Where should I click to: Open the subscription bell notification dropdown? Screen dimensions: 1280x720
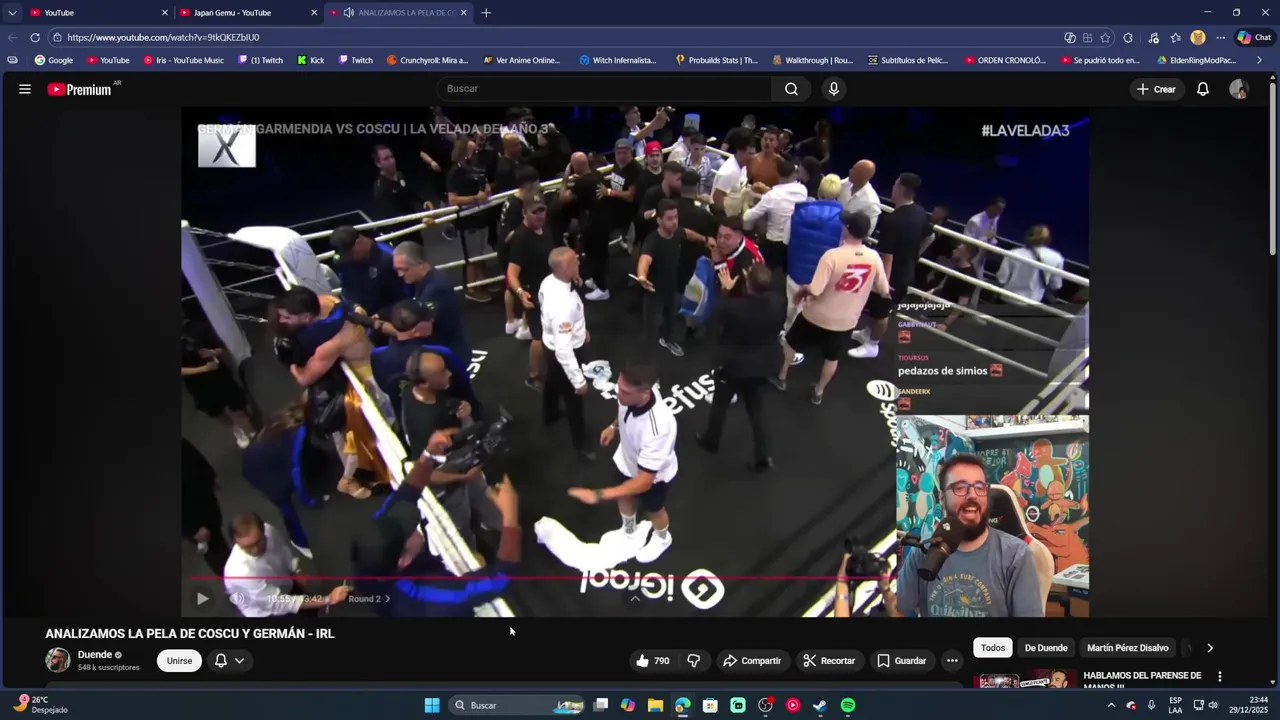pyautogui.click(x=229, y=661)
